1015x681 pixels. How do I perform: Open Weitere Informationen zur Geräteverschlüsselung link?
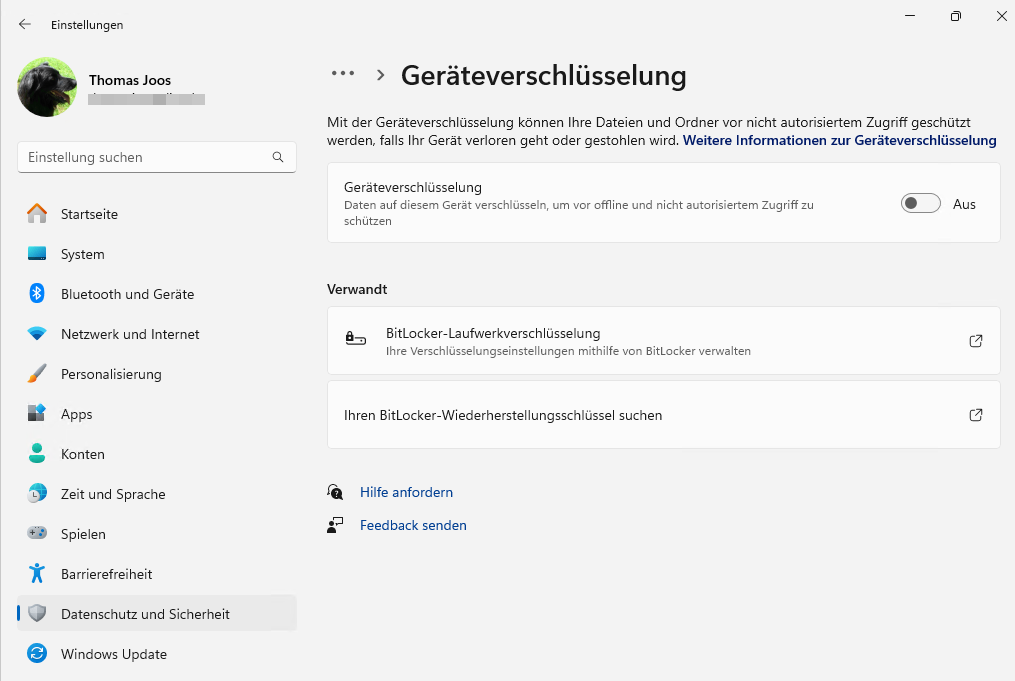839,141
